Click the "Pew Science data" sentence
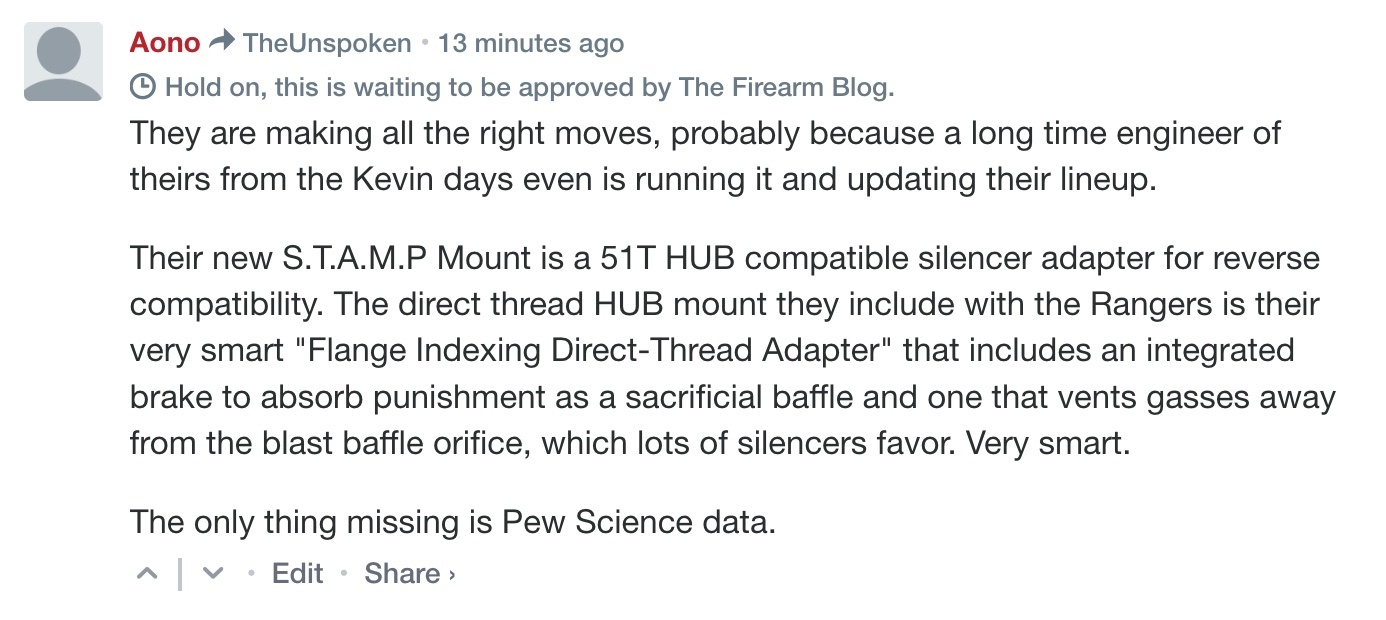1386x620 pixels. (452, 521)
